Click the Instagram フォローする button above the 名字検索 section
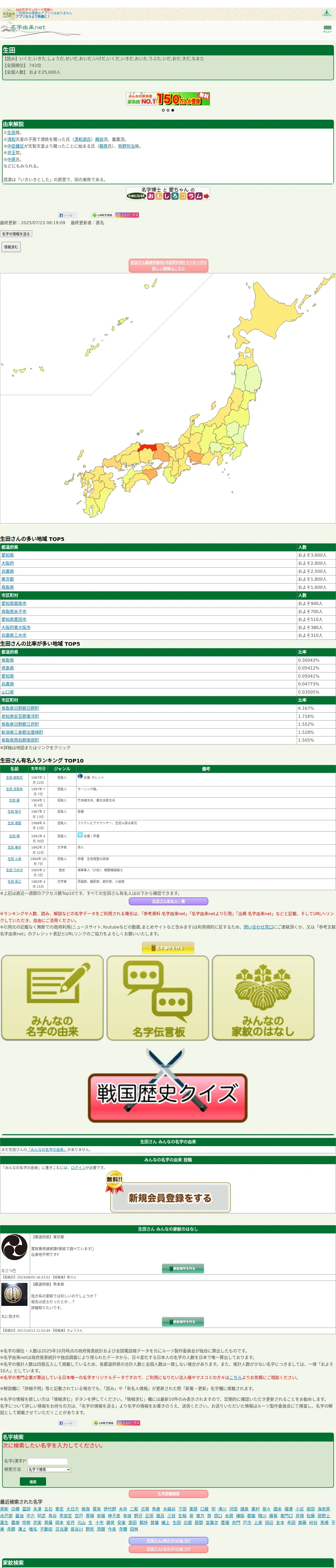Viewport: 336px width, 1568px height. [129, 1423]
